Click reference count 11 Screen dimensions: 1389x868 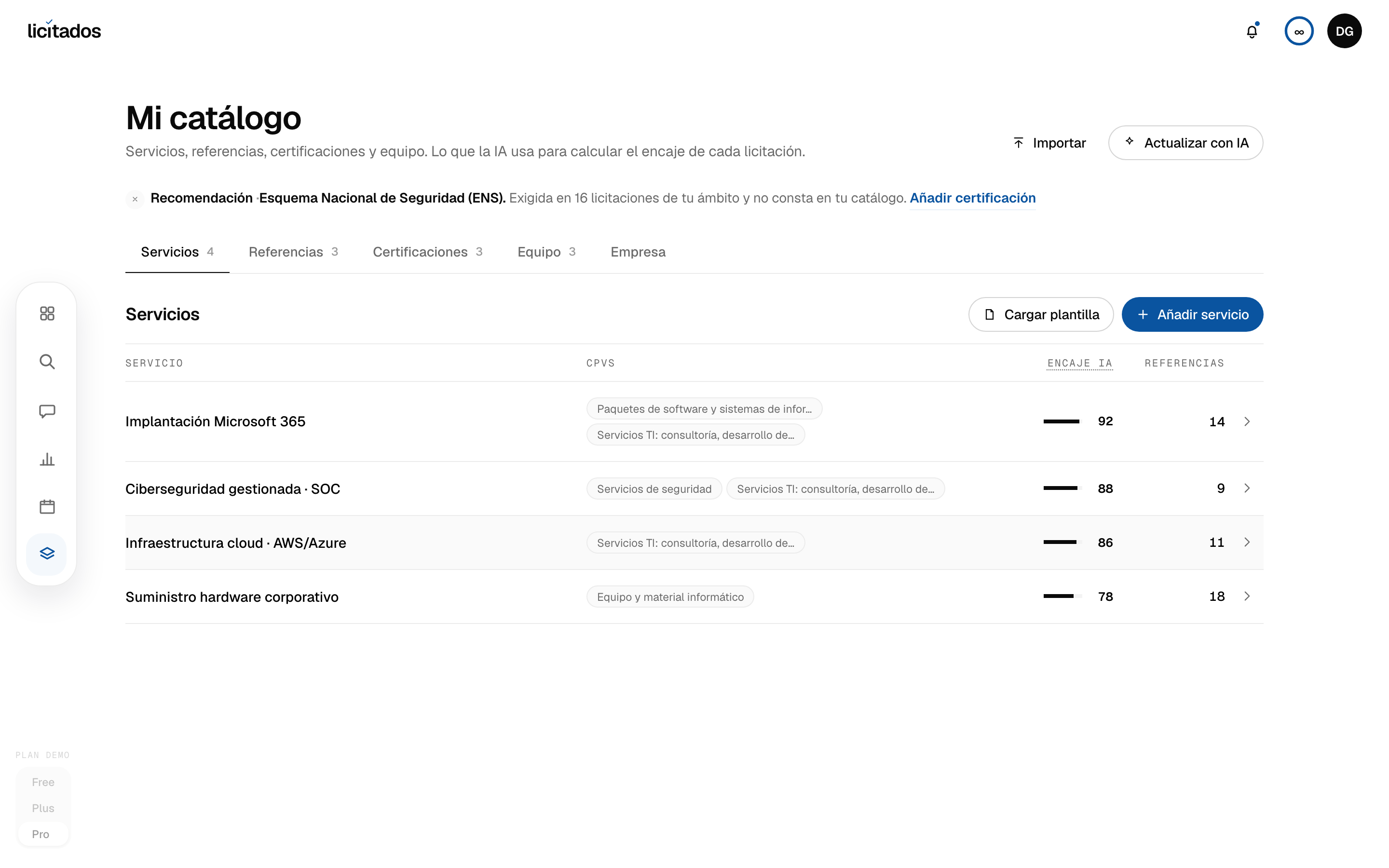(1217, 542)
